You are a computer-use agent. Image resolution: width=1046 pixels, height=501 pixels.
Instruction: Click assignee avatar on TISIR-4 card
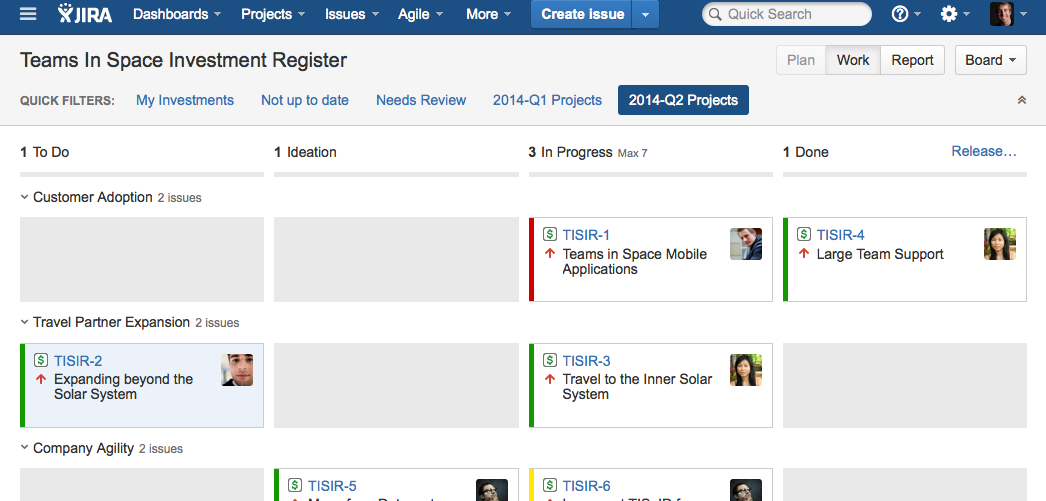pyautogui.click(x=1000, y=243)
